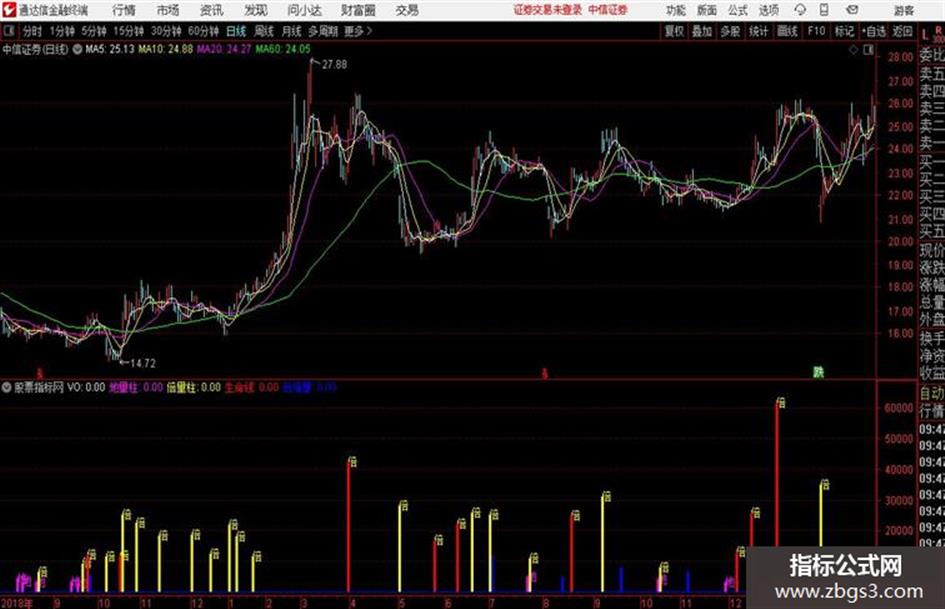Screen dimensions: 945x609
Task: Open the 财富圈 menu
Action: coord(359,10)
